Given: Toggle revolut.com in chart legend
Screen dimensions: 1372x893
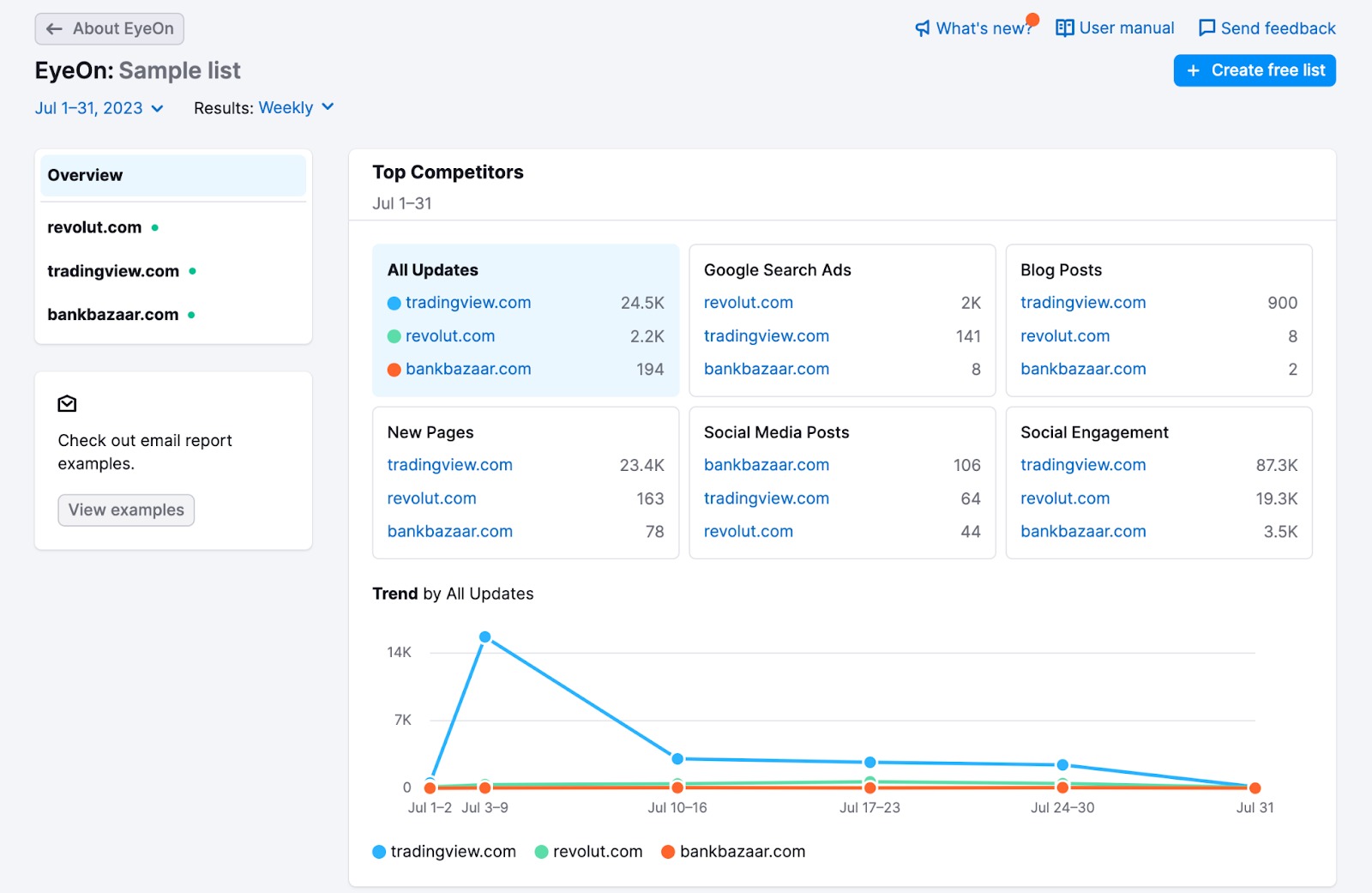Looking at the screenshot, I should 588,852.
